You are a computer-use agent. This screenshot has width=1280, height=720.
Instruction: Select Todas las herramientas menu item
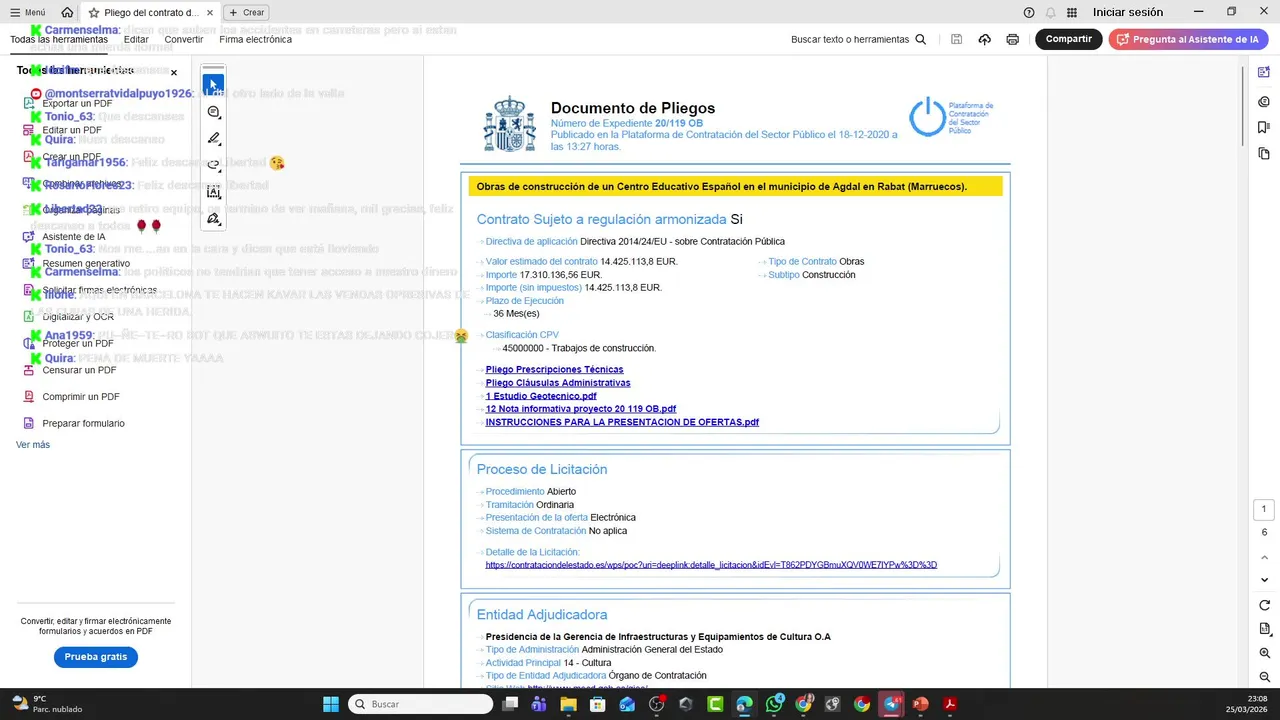[x=59, y=39]
